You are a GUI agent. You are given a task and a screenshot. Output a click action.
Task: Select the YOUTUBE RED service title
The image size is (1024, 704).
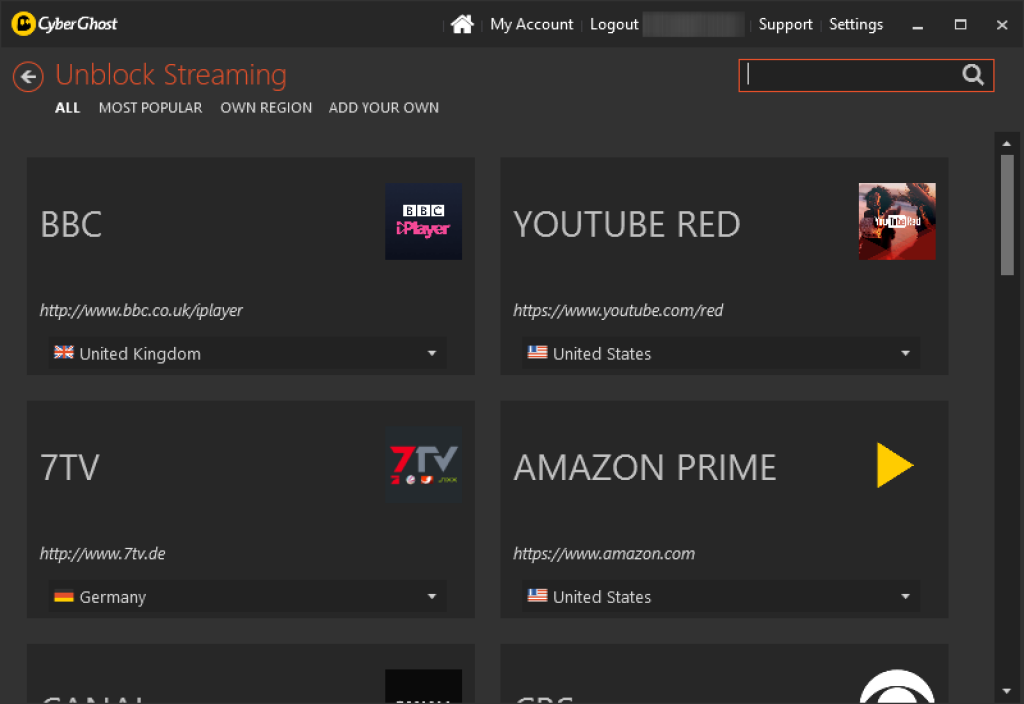[x=627, y=225]
